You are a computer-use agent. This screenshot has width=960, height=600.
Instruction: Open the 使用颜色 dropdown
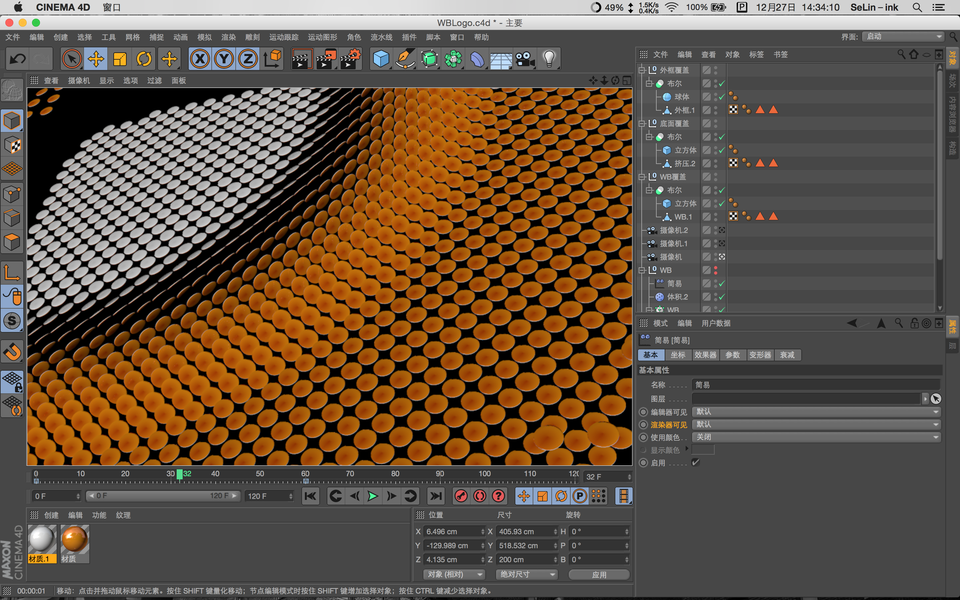click(816, 437)
